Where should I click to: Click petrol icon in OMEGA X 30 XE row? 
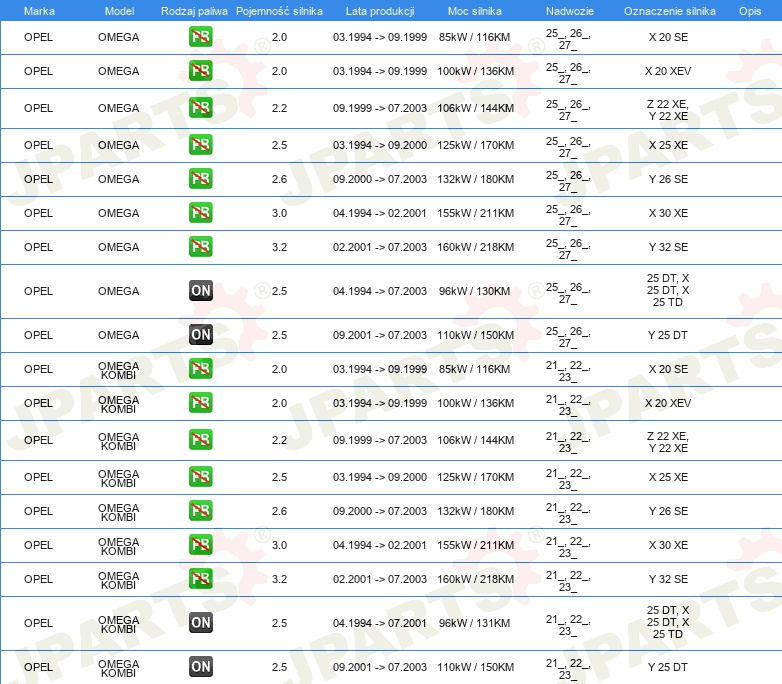click(x=200, y=213)
